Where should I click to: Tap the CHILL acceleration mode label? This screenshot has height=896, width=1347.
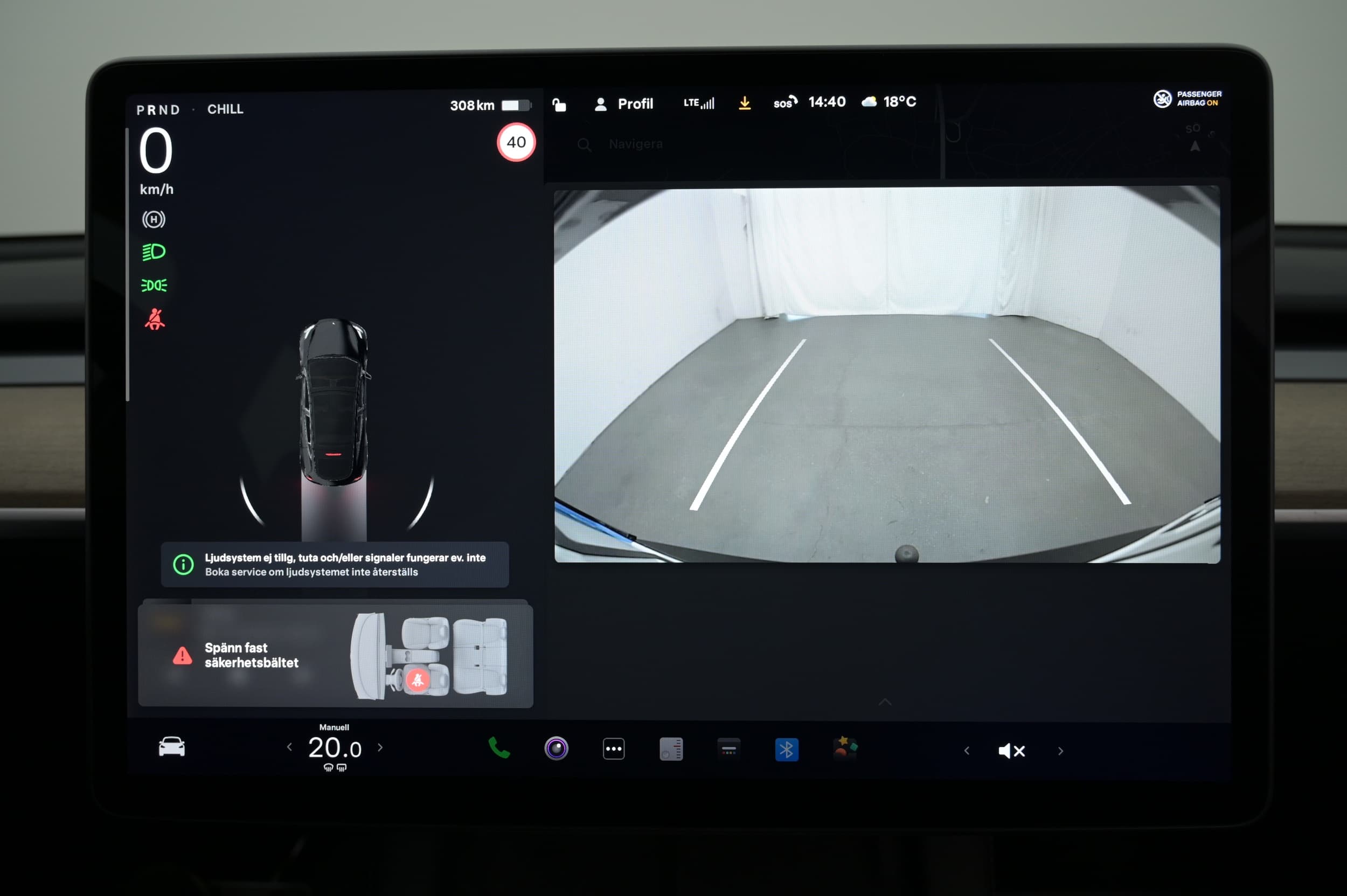(x=225, y=109)
